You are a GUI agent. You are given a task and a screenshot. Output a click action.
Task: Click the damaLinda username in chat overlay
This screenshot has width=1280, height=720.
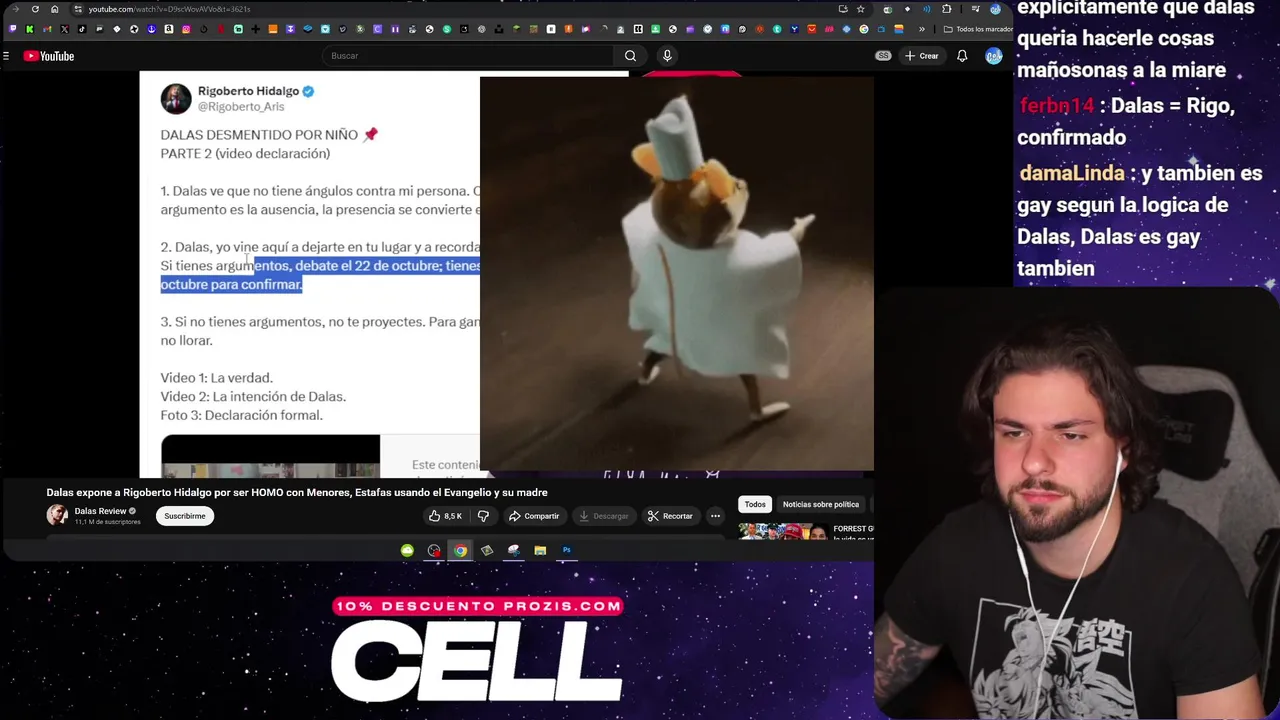[1072, 173]
